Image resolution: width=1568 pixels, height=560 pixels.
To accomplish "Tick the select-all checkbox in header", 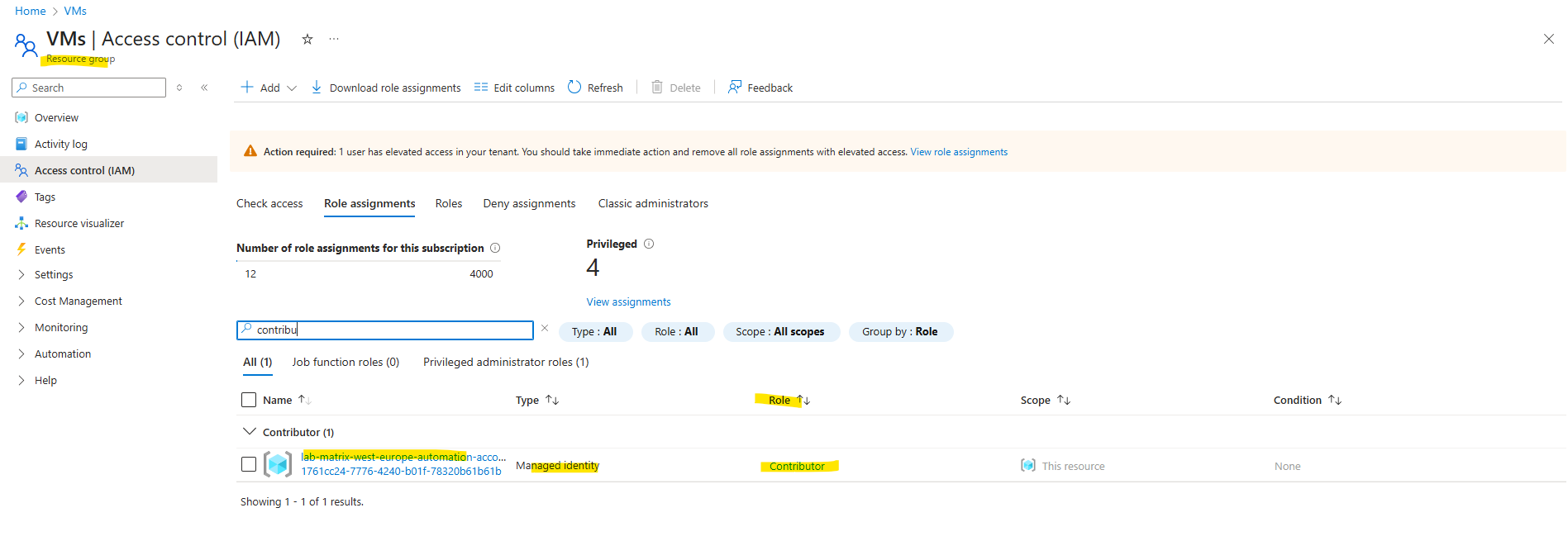I will [x=249, y=400].
